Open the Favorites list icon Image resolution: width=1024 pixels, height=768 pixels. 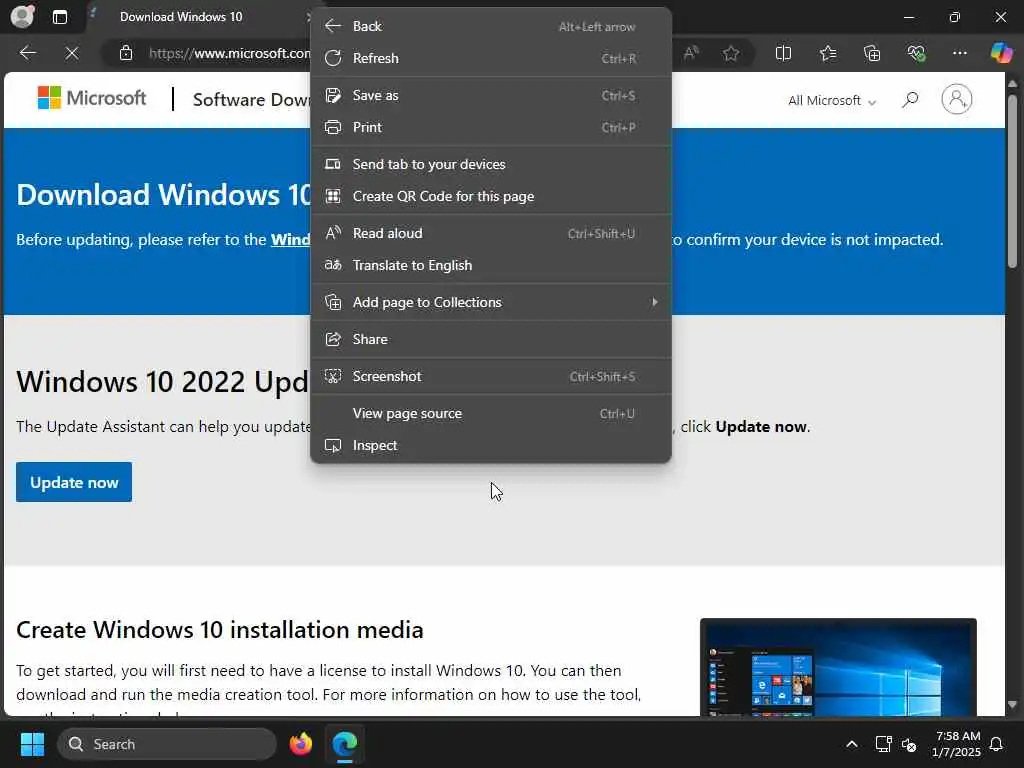tap(827, 53)
